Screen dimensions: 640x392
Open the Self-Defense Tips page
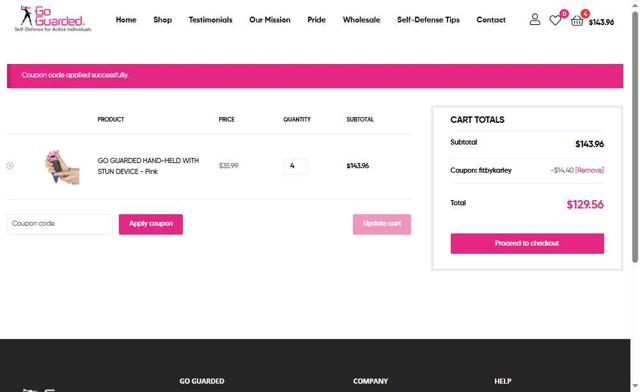pyautogui.click(x=428, y=20)
